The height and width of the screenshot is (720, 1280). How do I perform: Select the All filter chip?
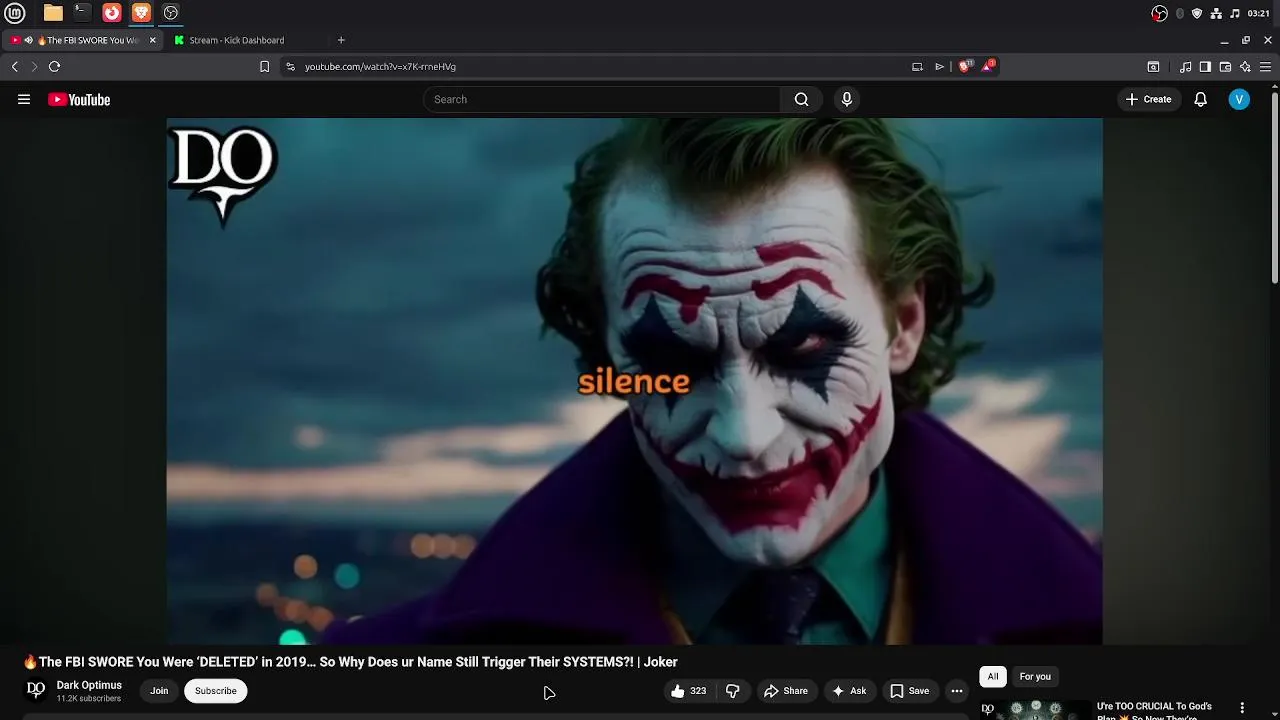point(993,677)
